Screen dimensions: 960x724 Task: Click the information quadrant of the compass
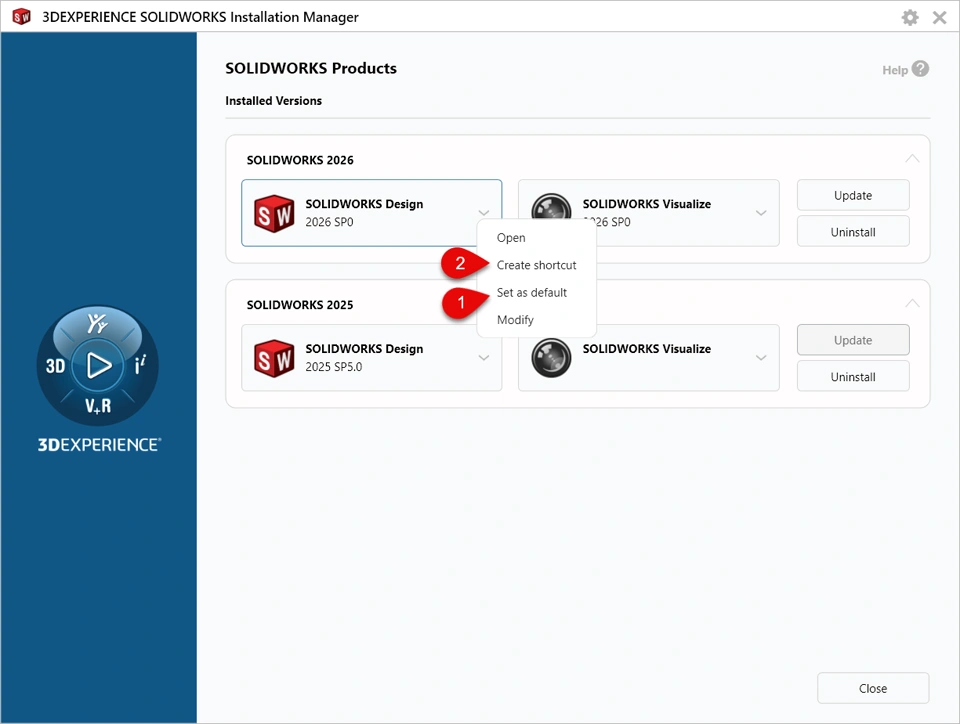140,365
